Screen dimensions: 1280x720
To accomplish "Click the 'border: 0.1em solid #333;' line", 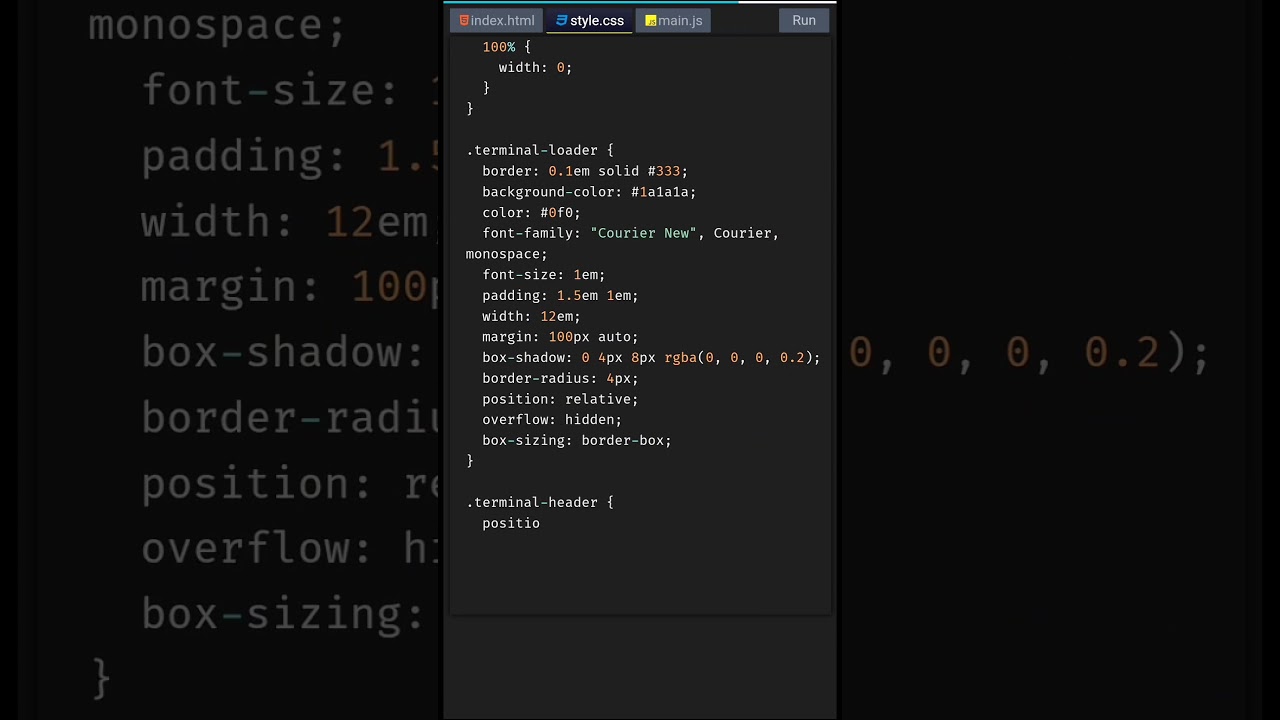I will (x=585, y=171).
